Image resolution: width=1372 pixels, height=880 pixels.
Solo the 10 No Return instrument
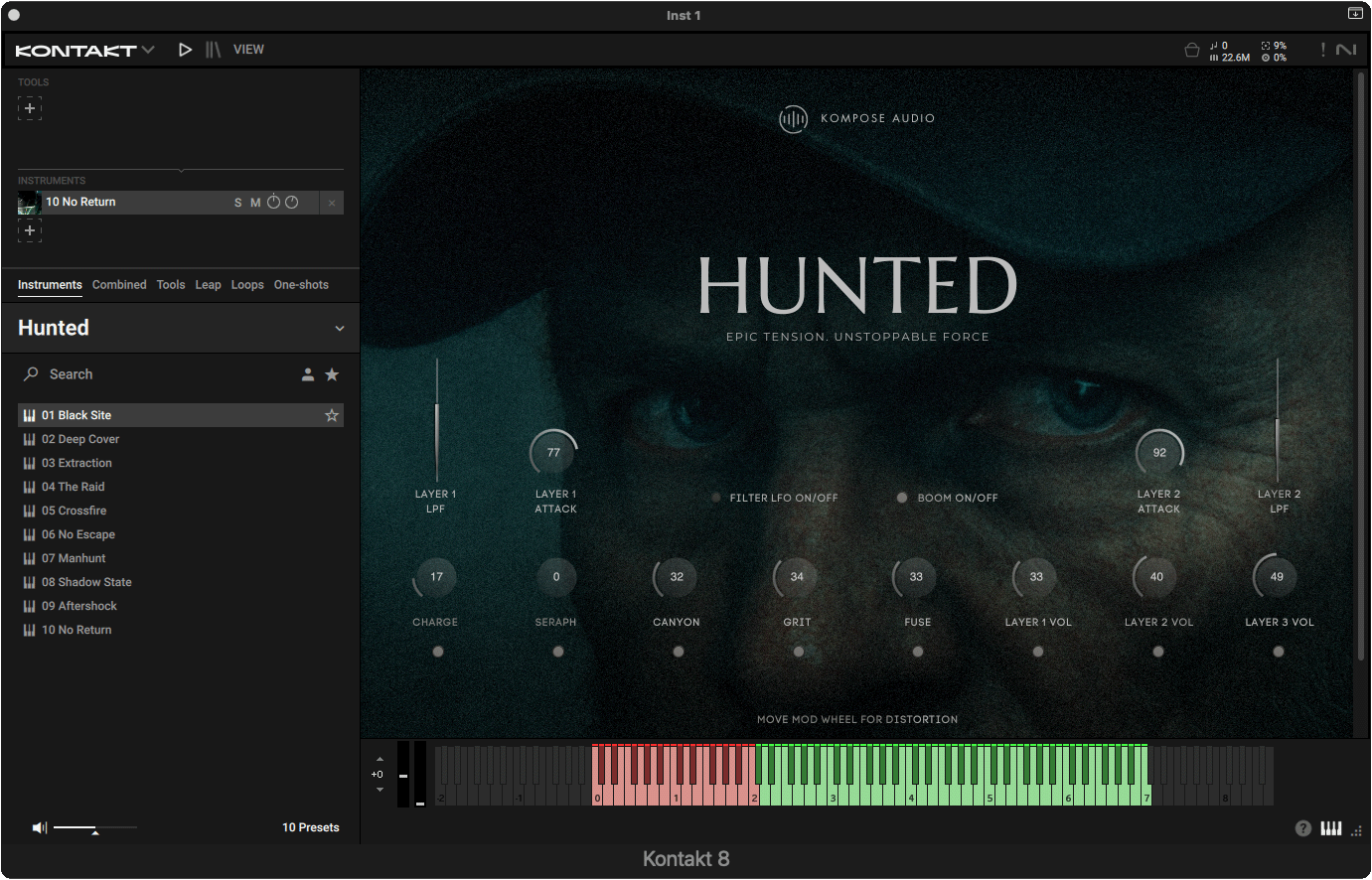click(238, 203)
